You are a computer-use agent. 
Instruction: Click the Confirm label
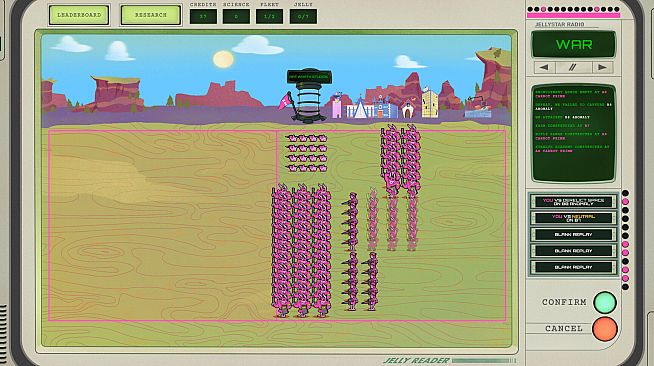point(564,302)
